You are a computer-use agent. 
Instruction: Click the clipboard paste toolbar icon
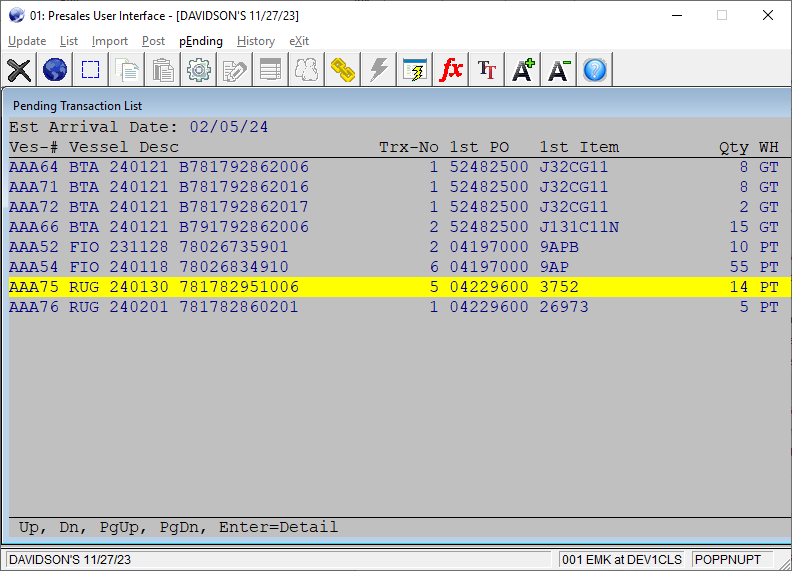point(163,70)
